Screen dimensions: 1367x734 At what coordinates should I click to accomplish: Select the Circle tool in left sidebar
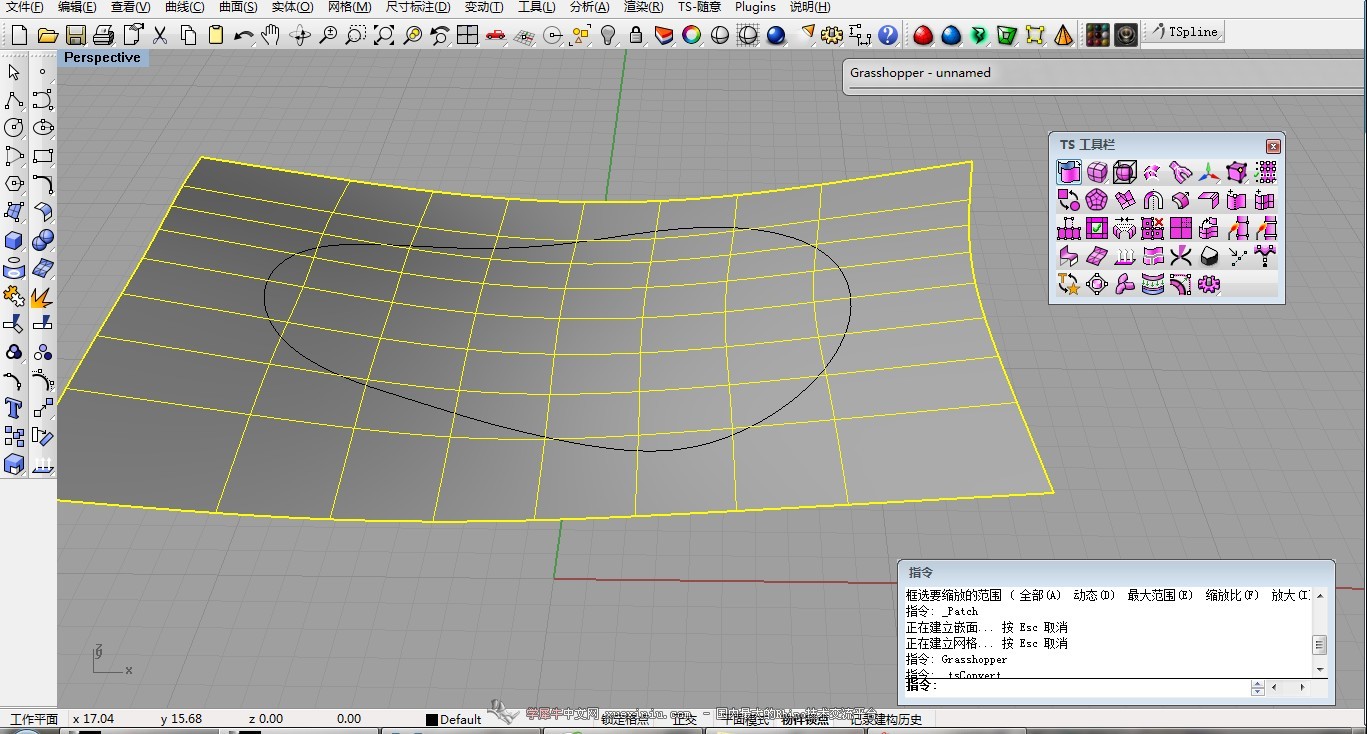(x=14, y=128)
